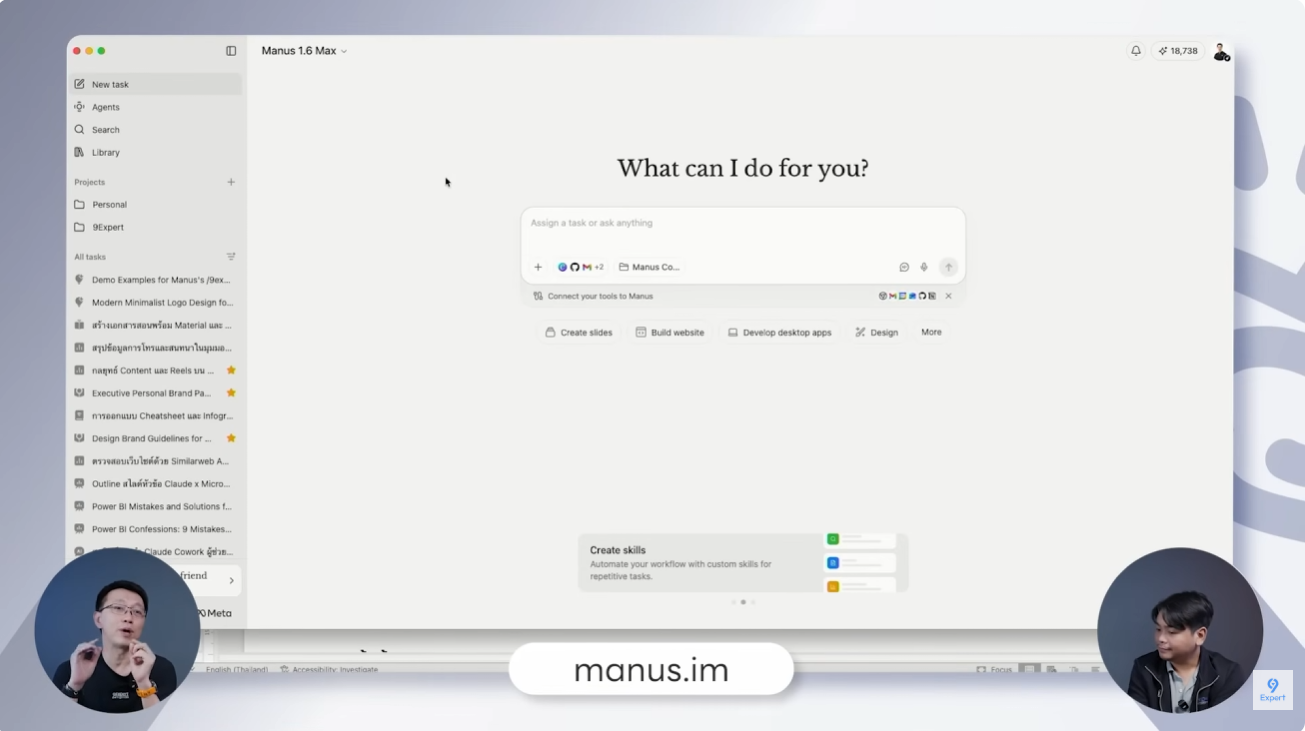Open the Agents section
This screenshot has width=1305, height=731.
155,107
